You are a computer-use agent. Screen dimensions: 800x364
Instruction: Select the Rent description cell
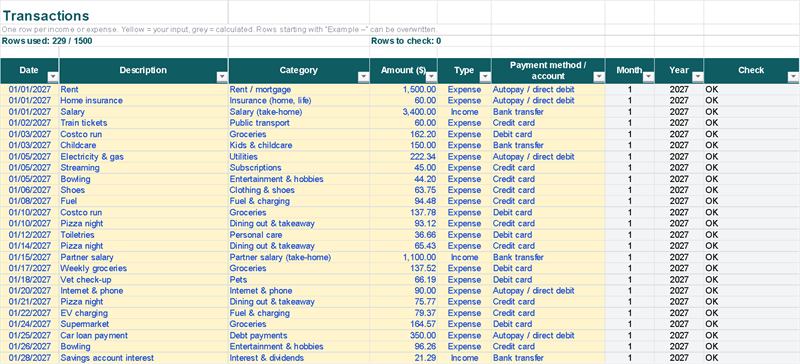[x=144, y=89]
